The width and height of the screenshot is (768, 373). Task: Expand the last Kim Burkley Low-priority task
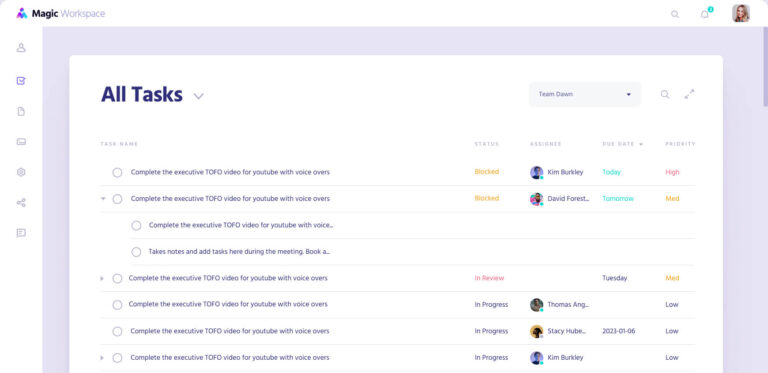102,358
